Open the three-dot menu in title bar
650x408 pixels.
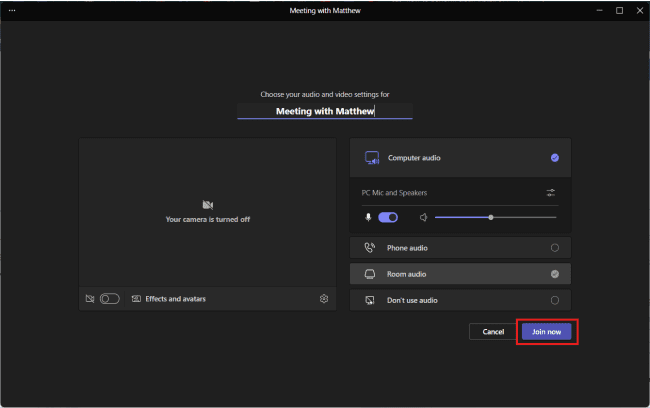(x=12, y=10)
